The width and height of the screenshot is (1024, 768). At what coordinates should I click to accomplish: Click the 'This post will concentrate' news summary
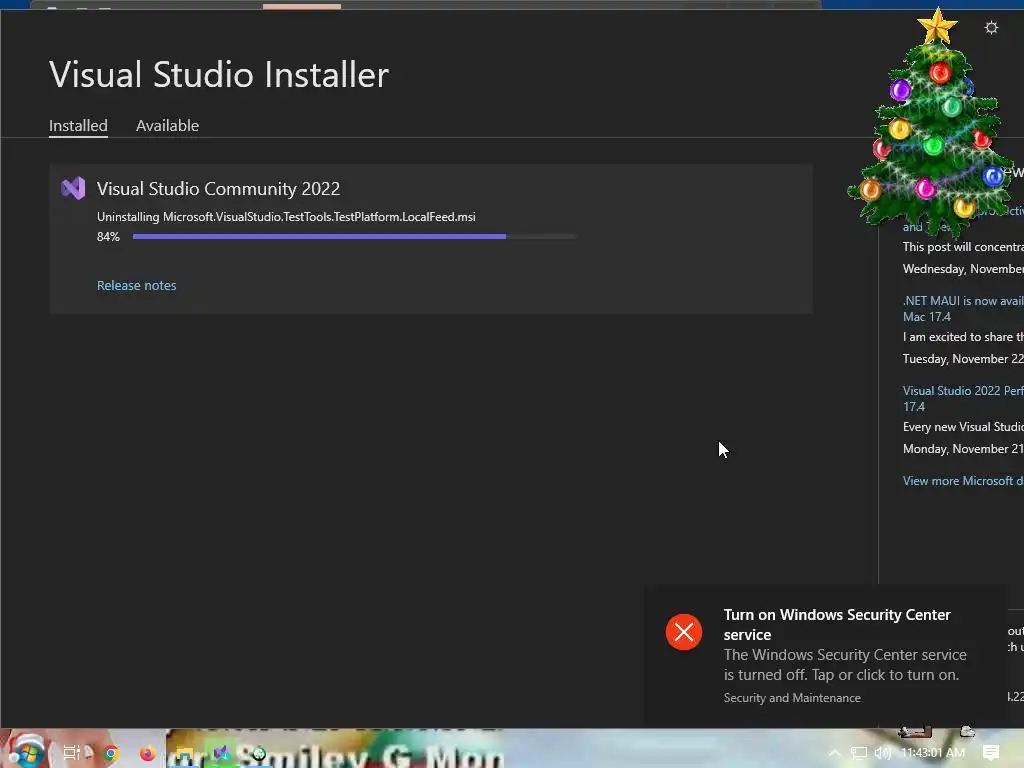(963, 247)
